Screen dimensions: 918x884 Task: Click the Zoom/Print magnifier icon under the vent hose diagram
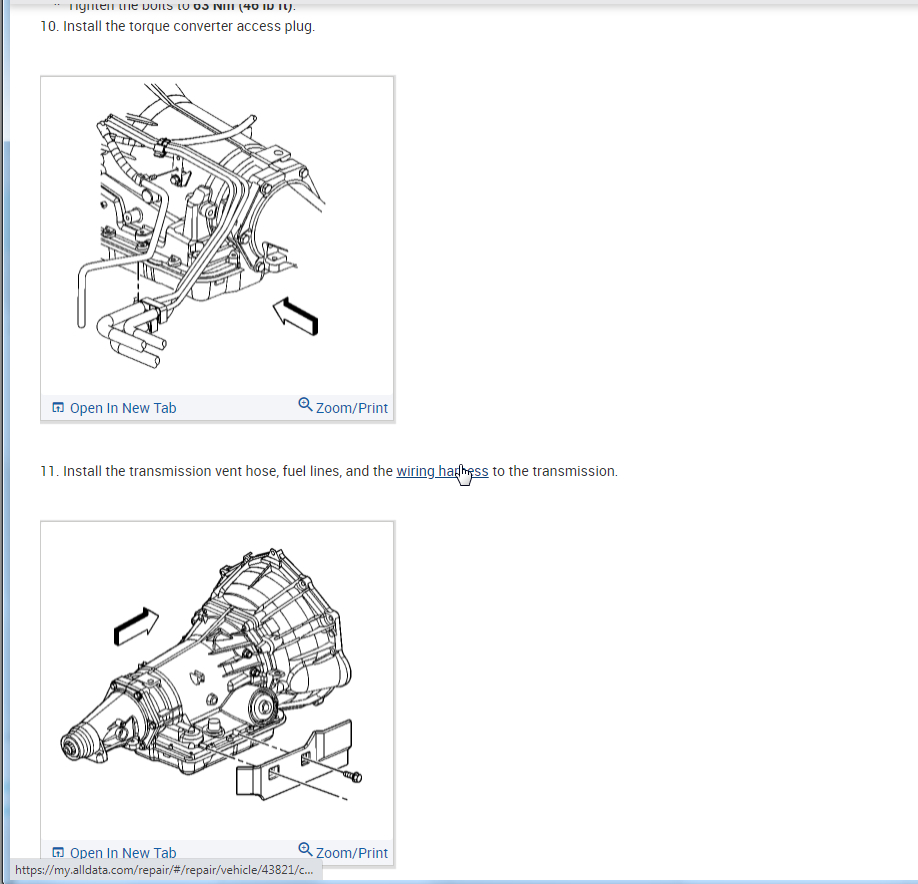tap(305, 405)
